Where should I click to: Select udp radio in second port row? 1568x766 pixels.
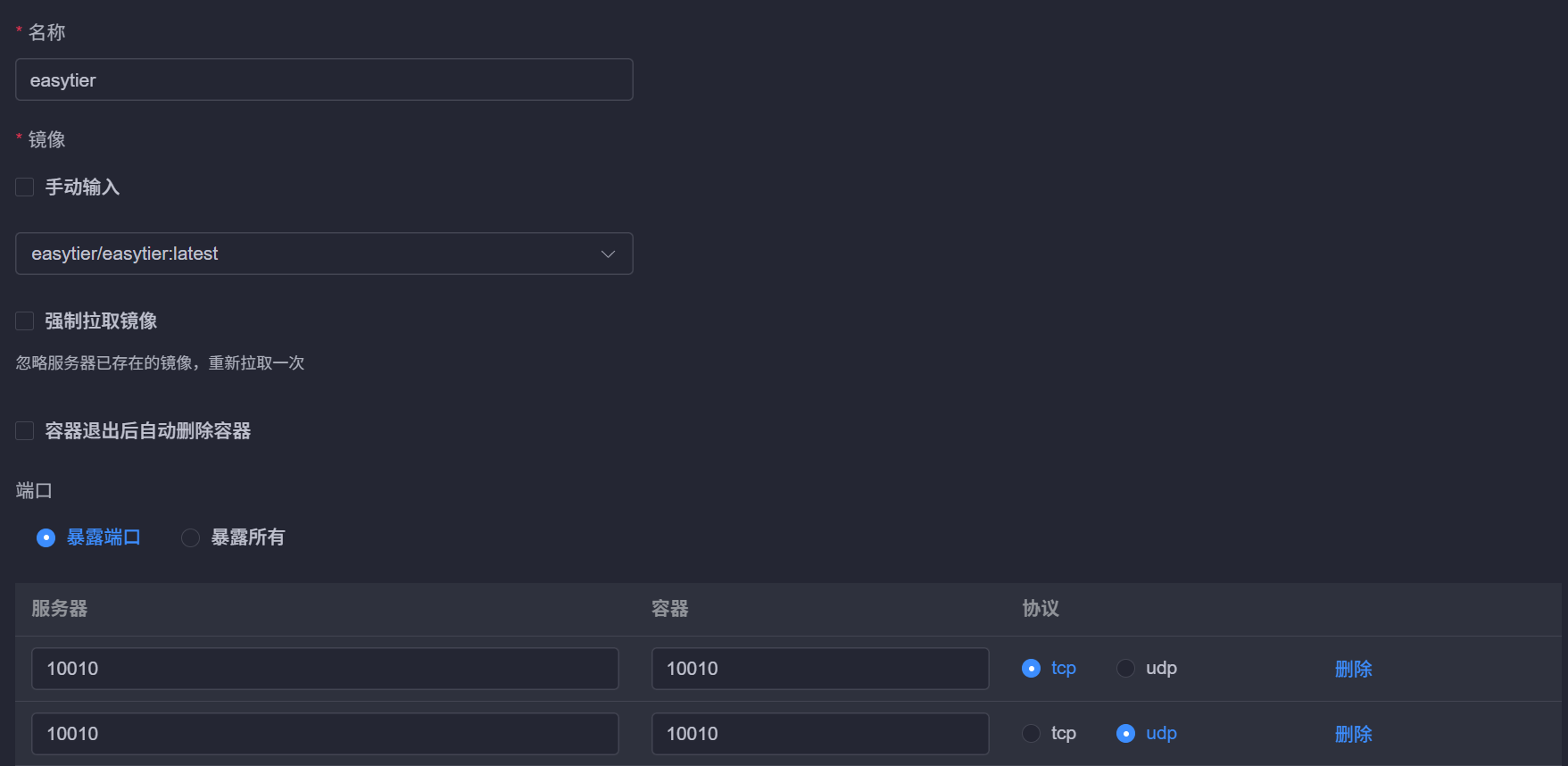[x=1126, y=734]
